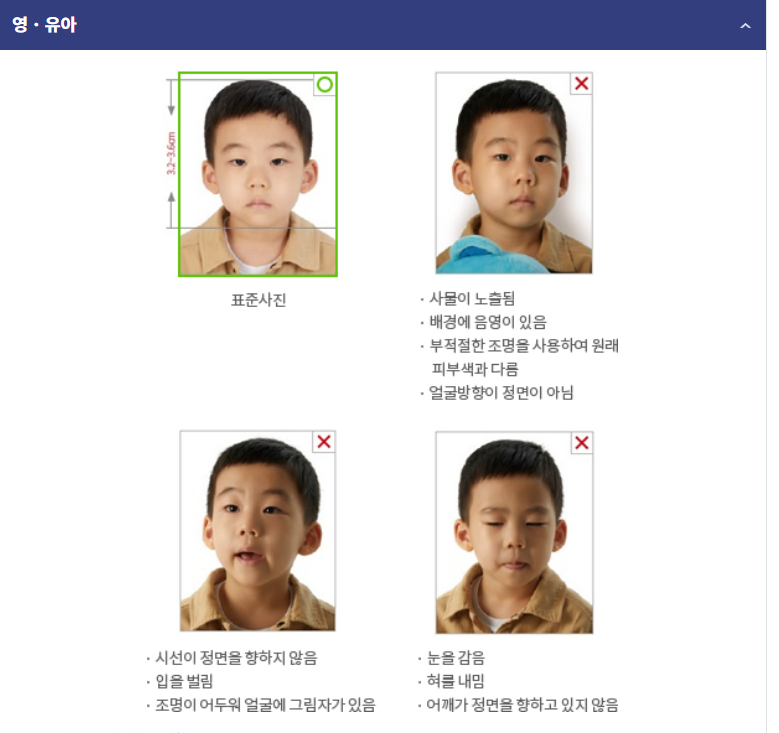Screen dimensions: 779x733
Task: Open the photo with open mouth
Action: [x=257, y=531]
